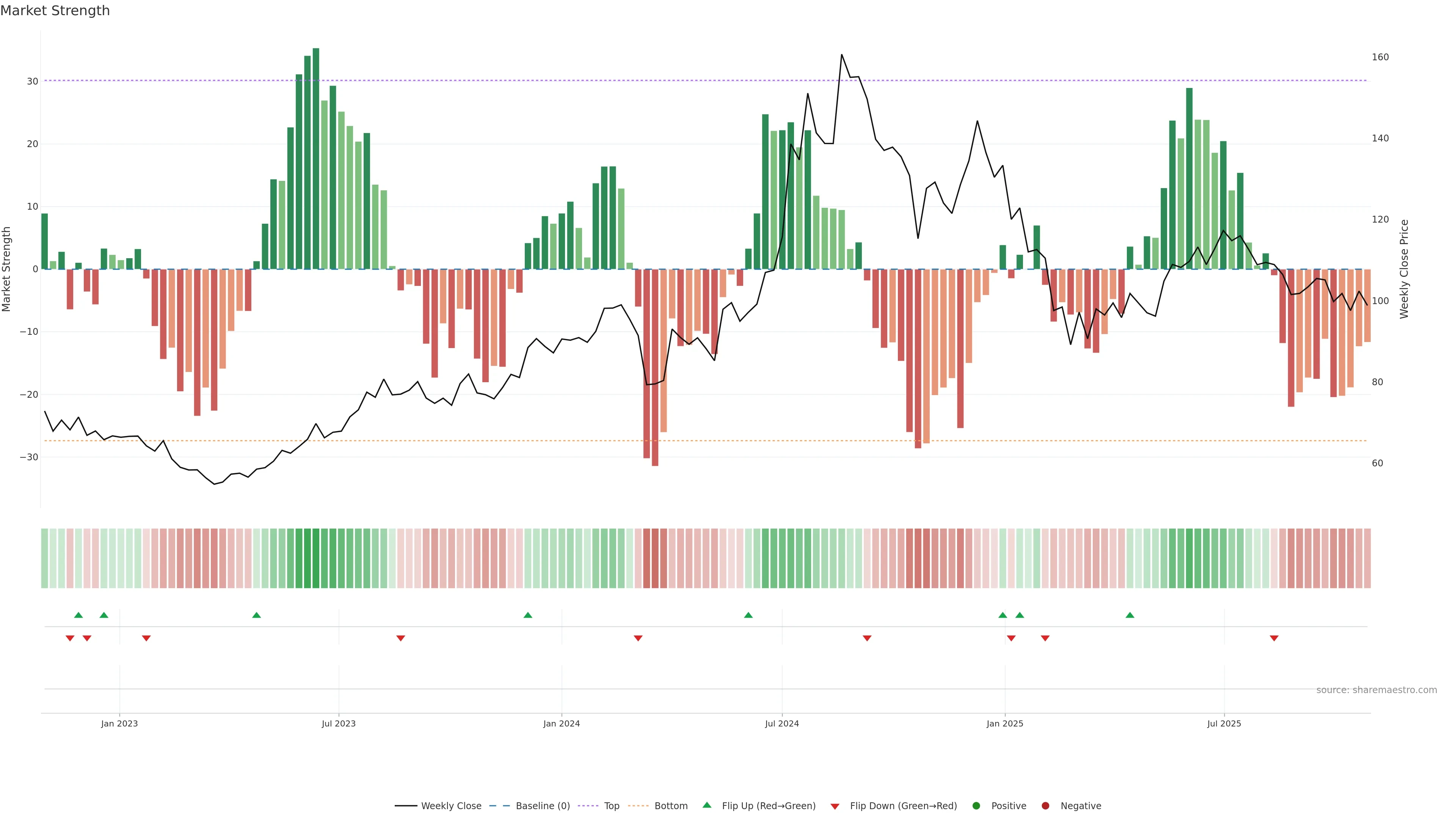This screenshot has height=819, width=1456.
Task: Click the Weekly Close Price axis title
Action: tap(1404, 269)
